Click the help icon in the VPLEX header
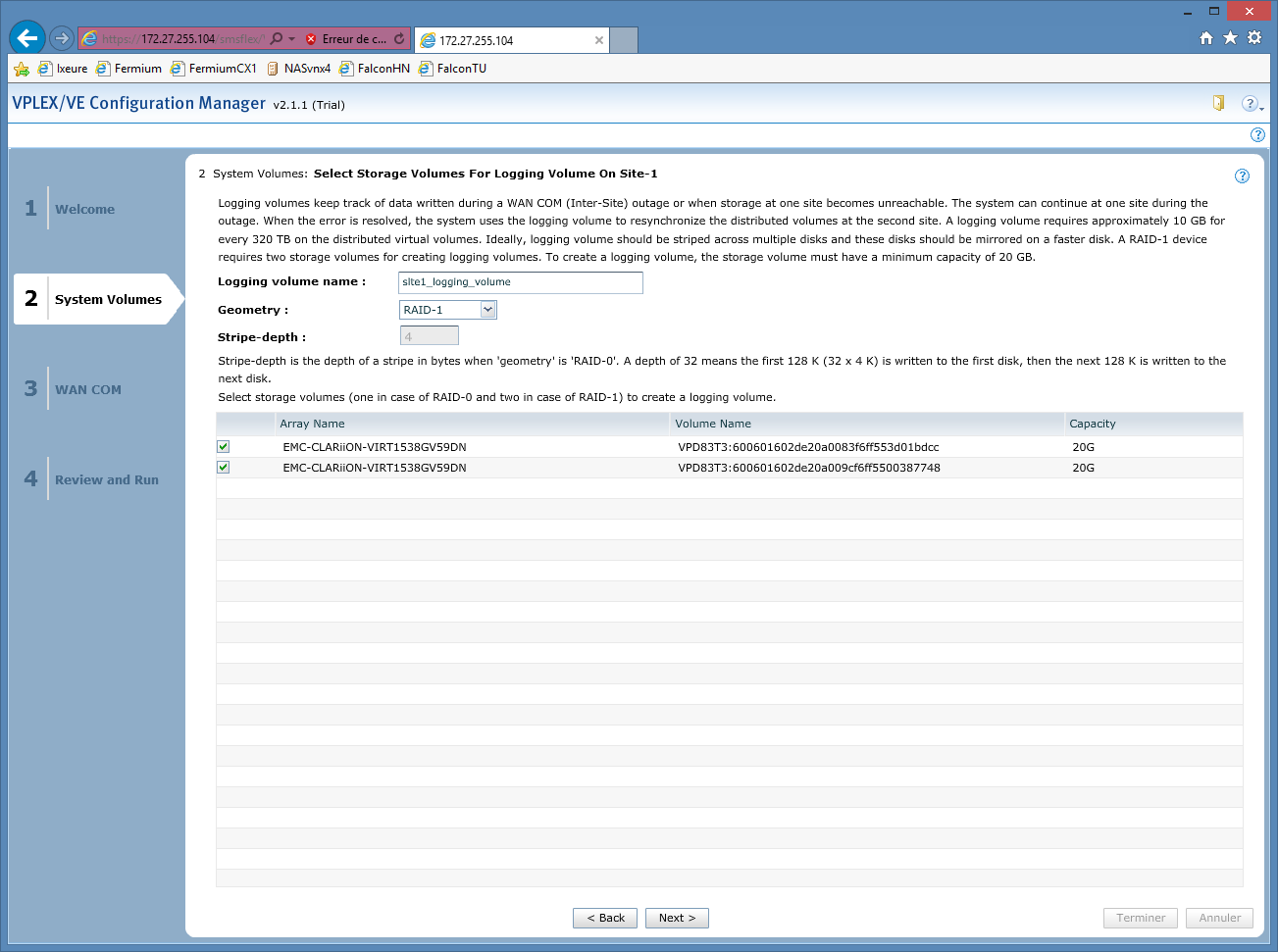This screenshot has width=1278, height=952. (1250, 104)
